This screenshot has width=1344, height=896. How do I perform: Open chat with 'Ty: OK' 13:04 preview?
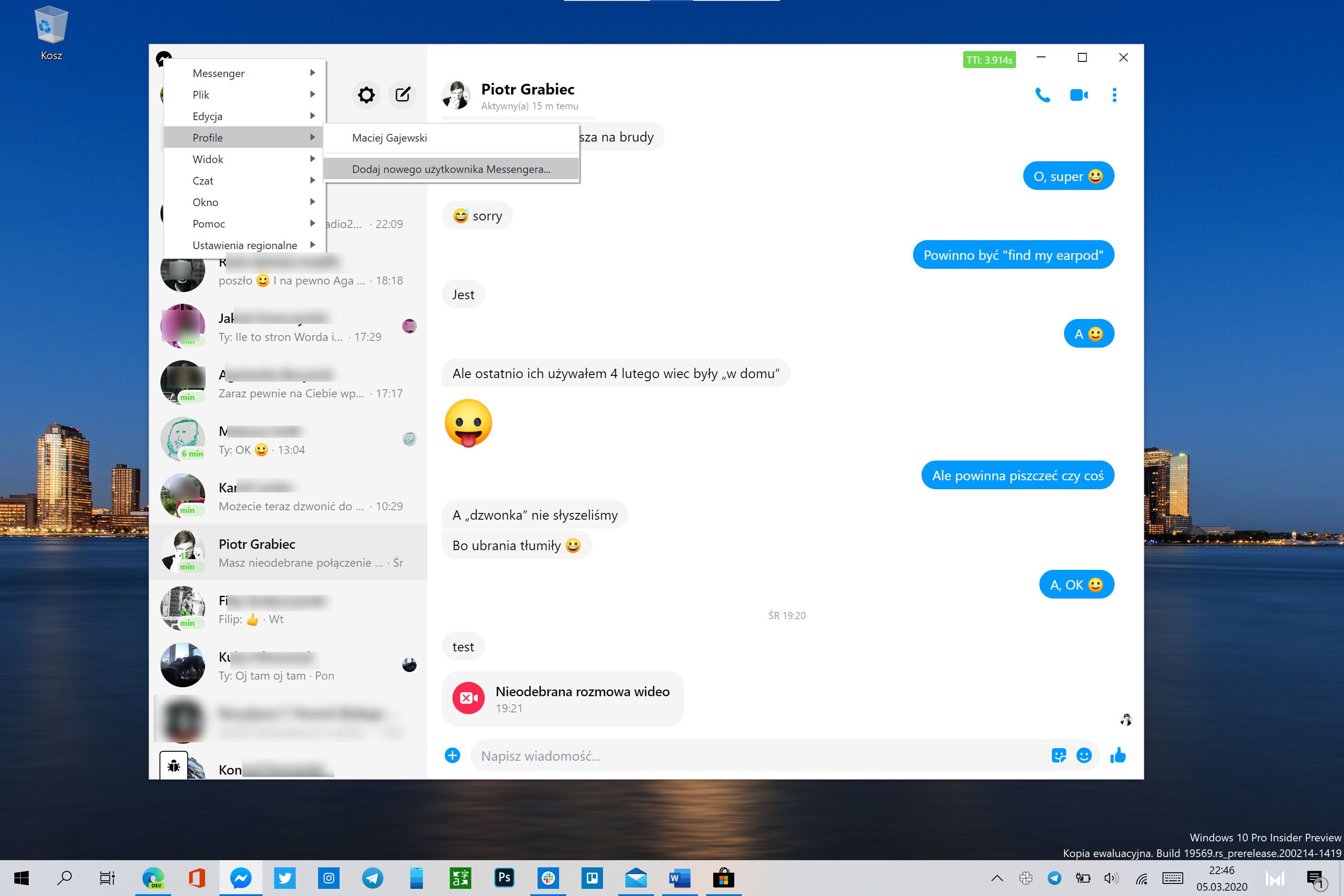(x=288, y=439)
